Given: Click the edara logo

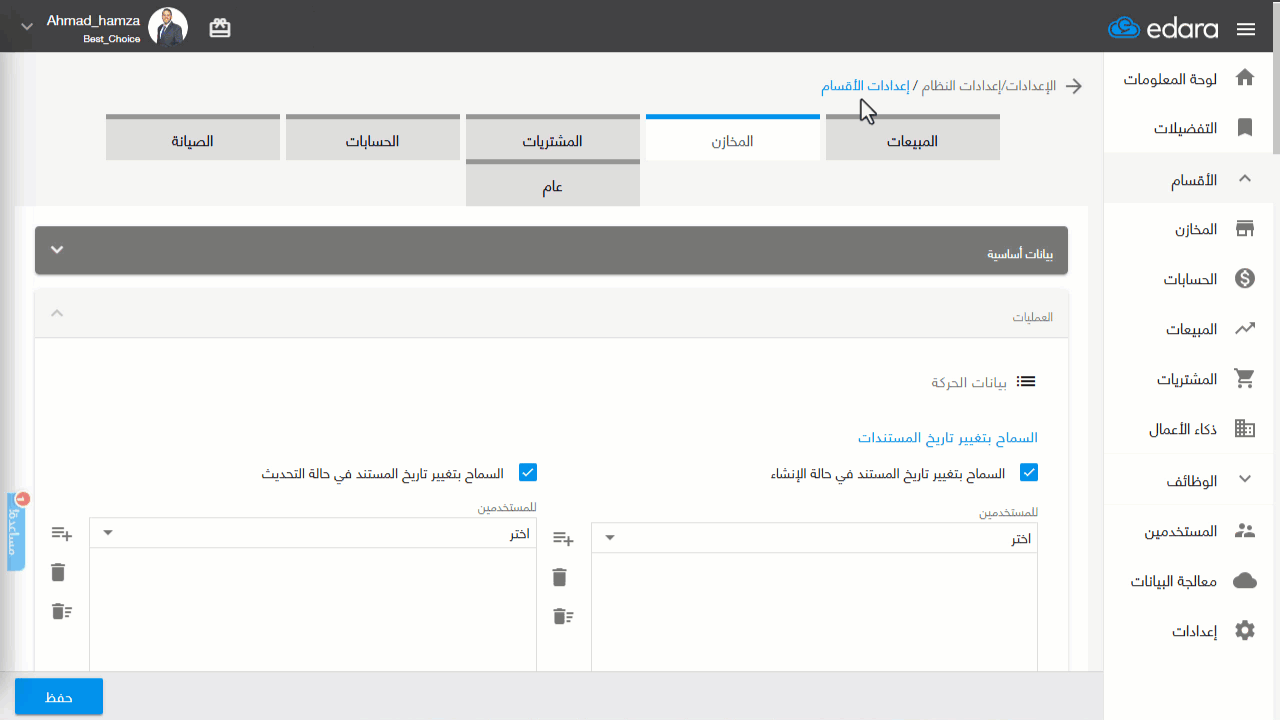Looking at the screenshot, I should 1163,28.
